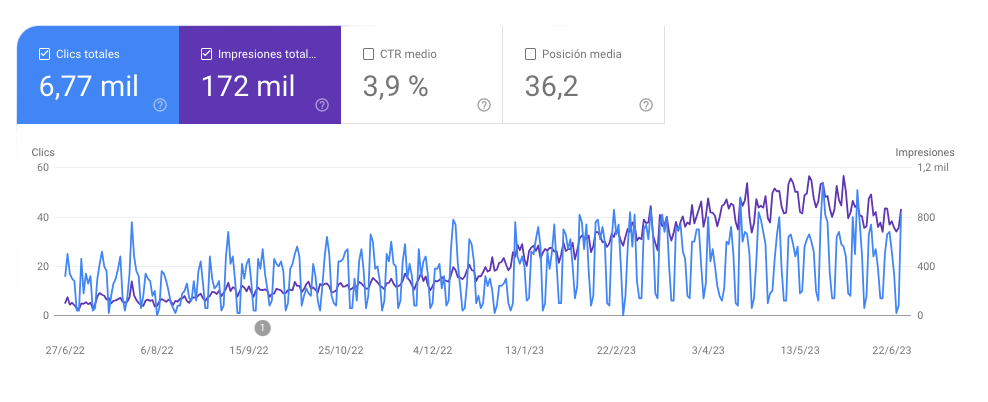Click the 4/12/22 date label
Screen dimensions: 988x402
pyautogui.click(x=432, y=351)
